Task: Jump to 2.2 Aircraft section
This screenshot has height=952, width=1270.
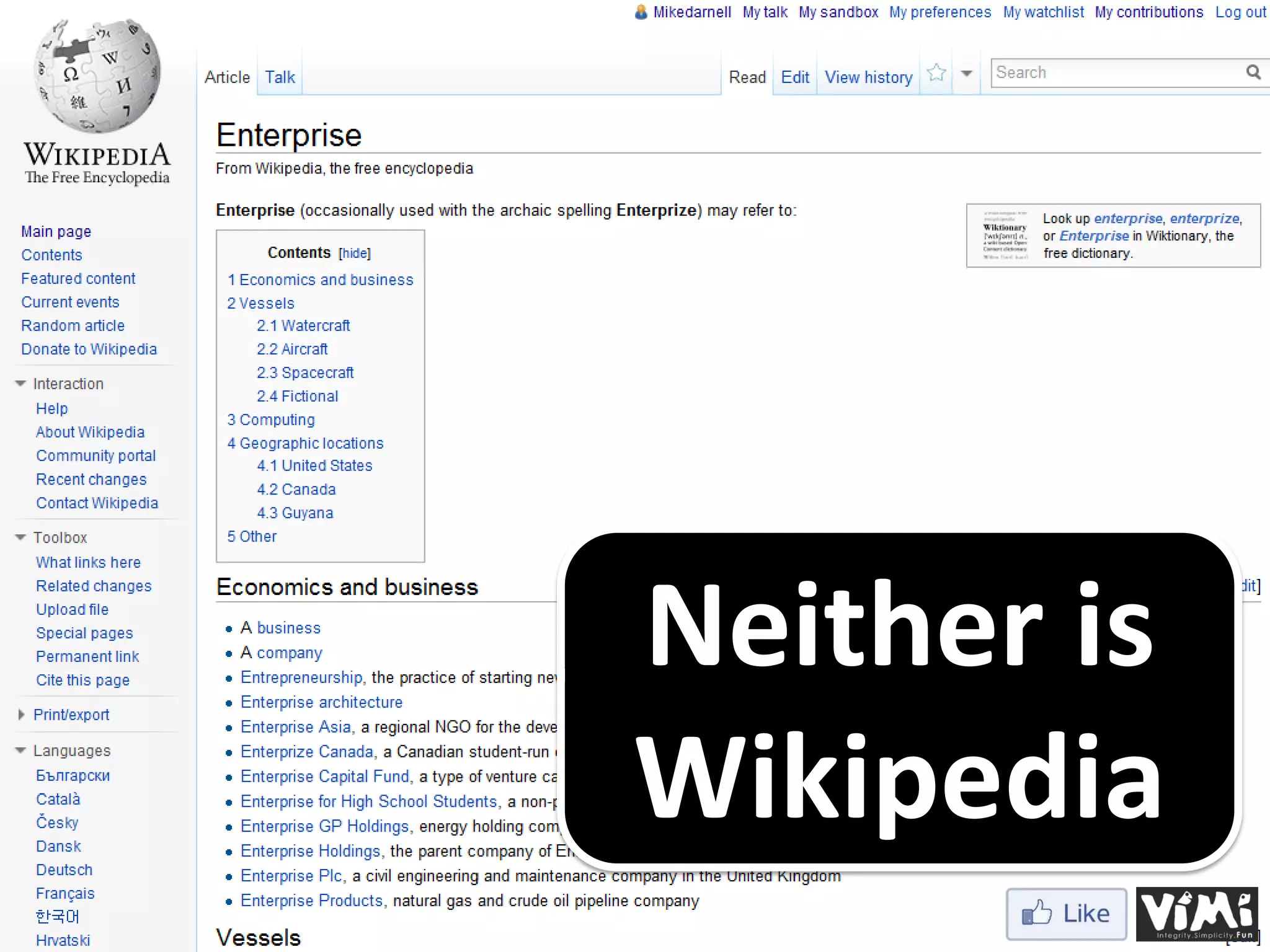Action: pyautogui.click(x=292, y=349)
